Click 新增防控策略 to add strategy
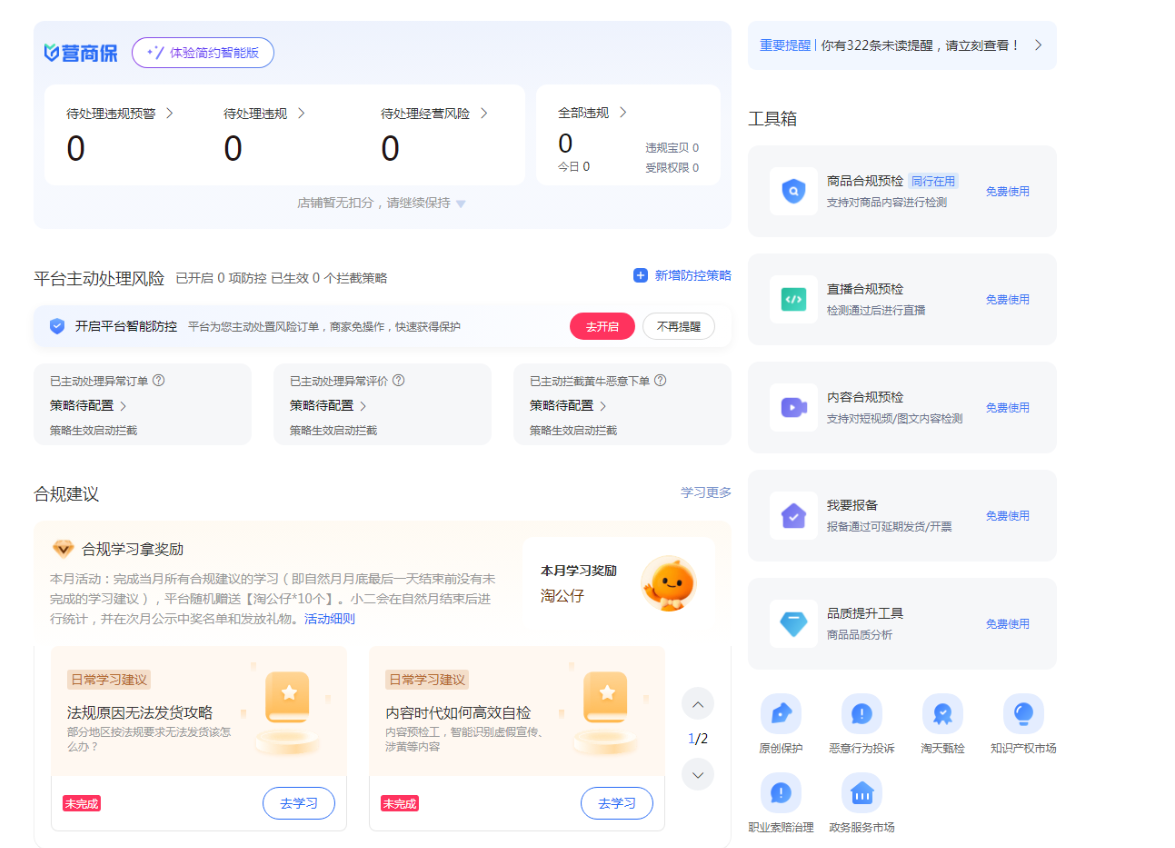Image resolution: width=1175 pixels, height=848 pixels. click(x=682, y=276)
